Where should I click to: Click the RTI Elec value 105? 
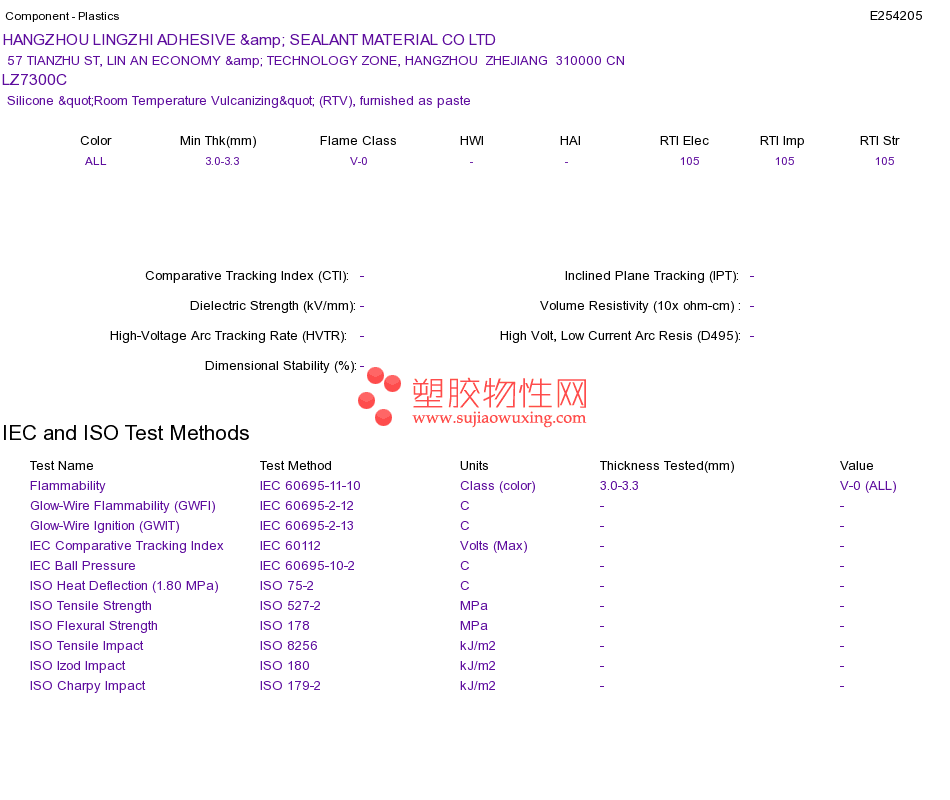689,161
